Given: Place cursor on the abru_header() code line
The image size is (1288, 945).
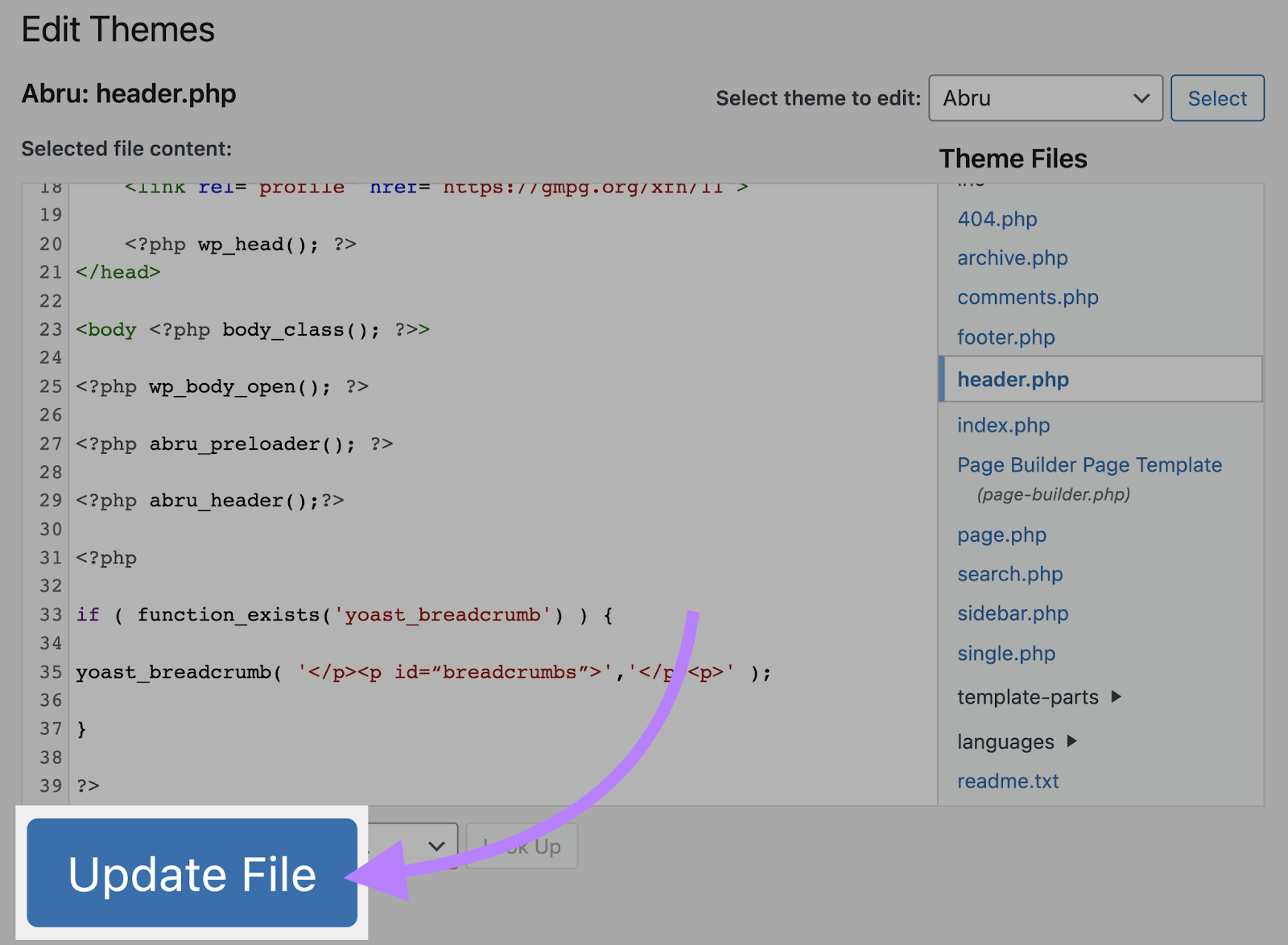Looking at the screenshot, I should click(209, 501).
